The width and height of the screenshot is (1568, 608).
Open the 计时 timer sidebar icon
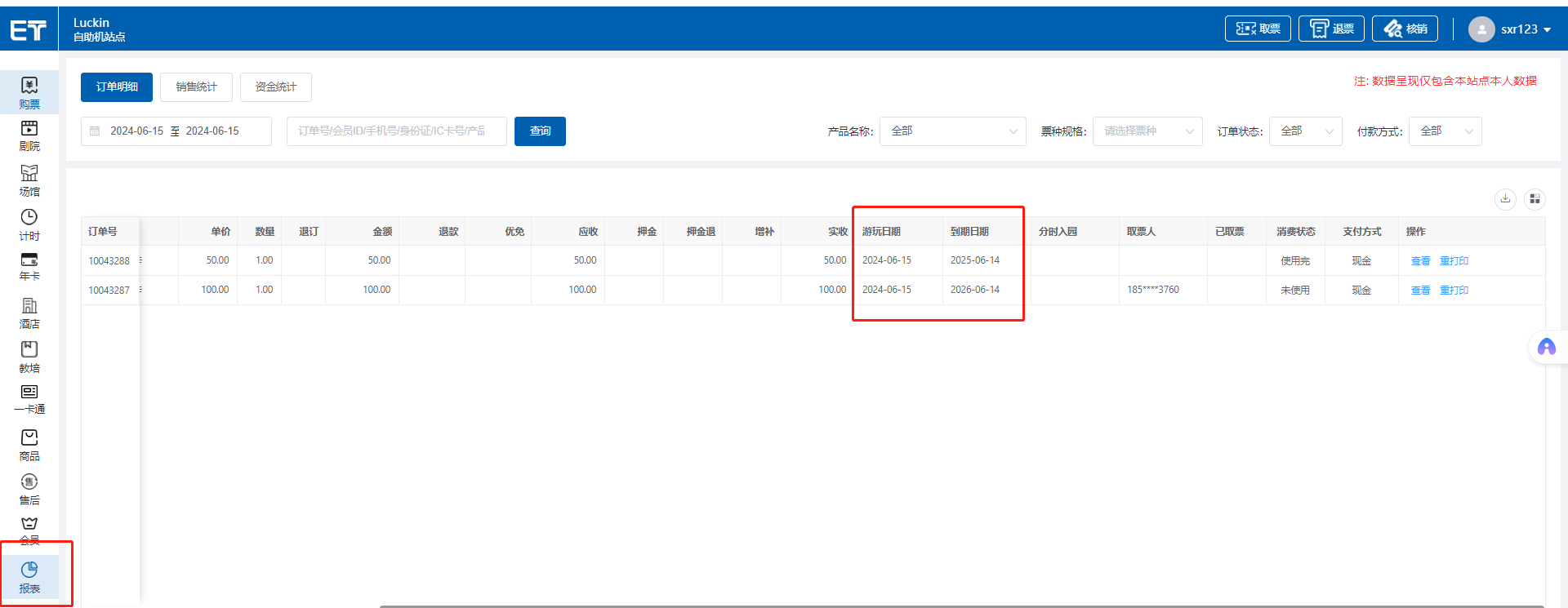pos(29,224)
